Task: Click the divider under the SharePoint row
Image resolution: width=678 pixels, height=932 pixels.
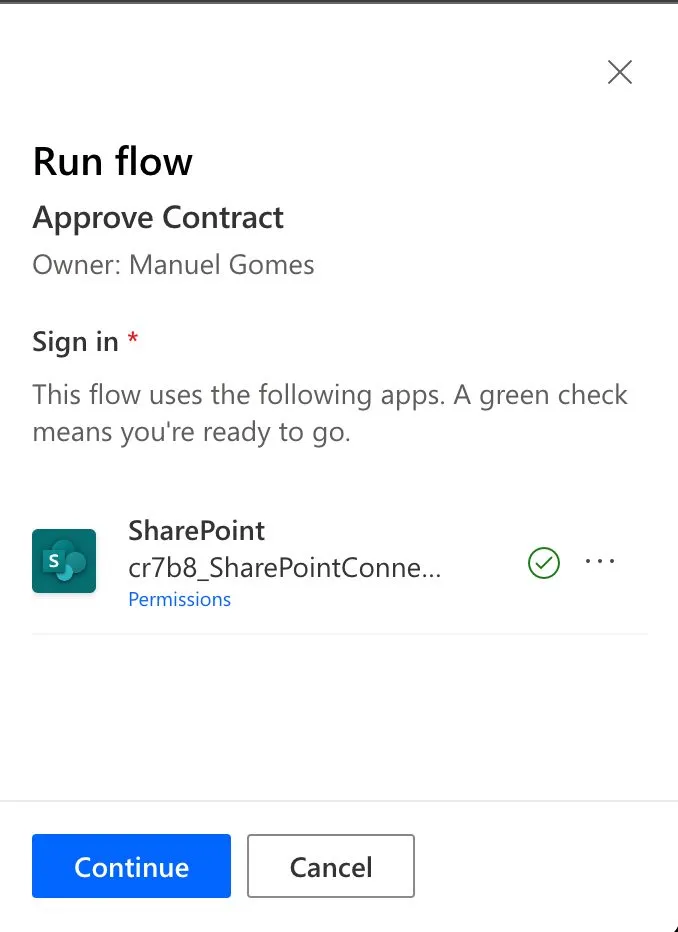Action: pos(340,634)
